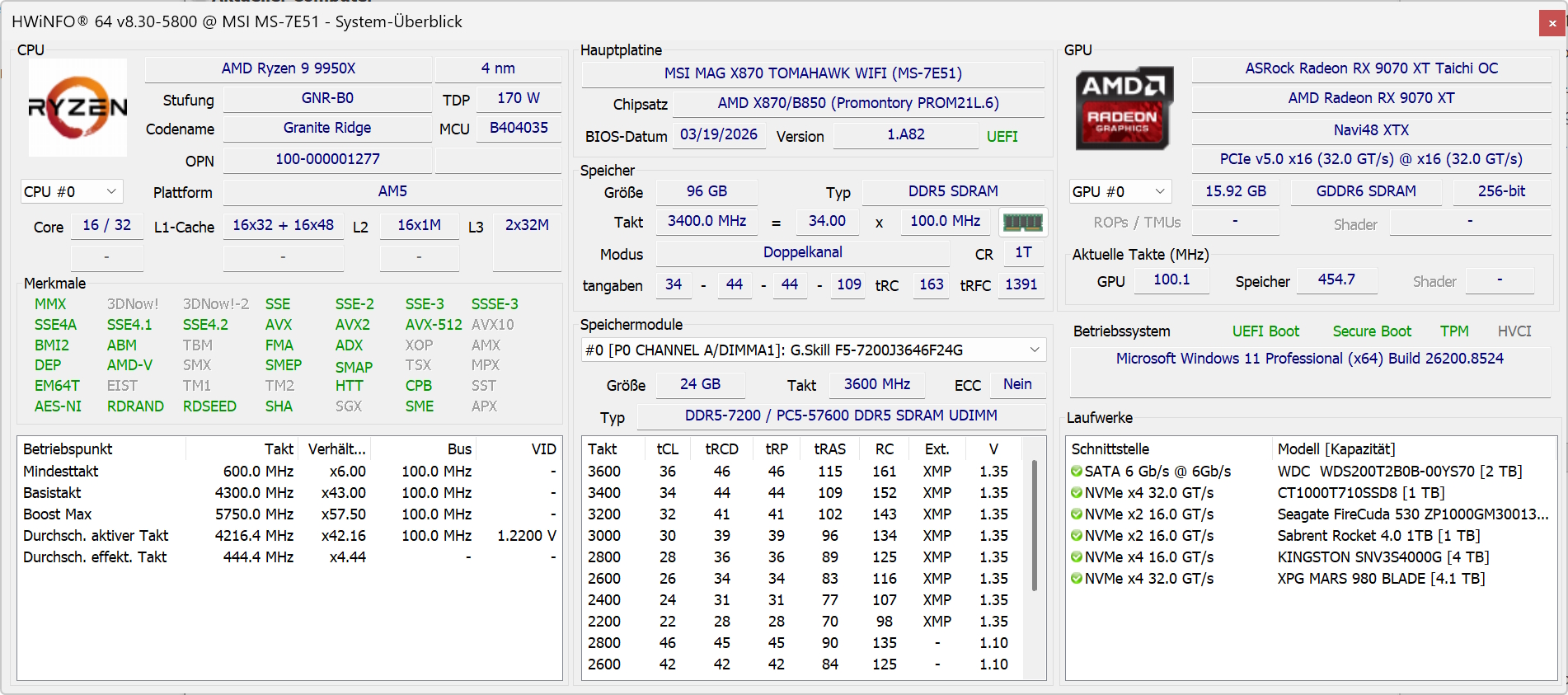Click the 96 GB memory size field
Image resolution: width=1568 pixels, height=695 pixels.
pyautogui.click(x=707, y=191)
